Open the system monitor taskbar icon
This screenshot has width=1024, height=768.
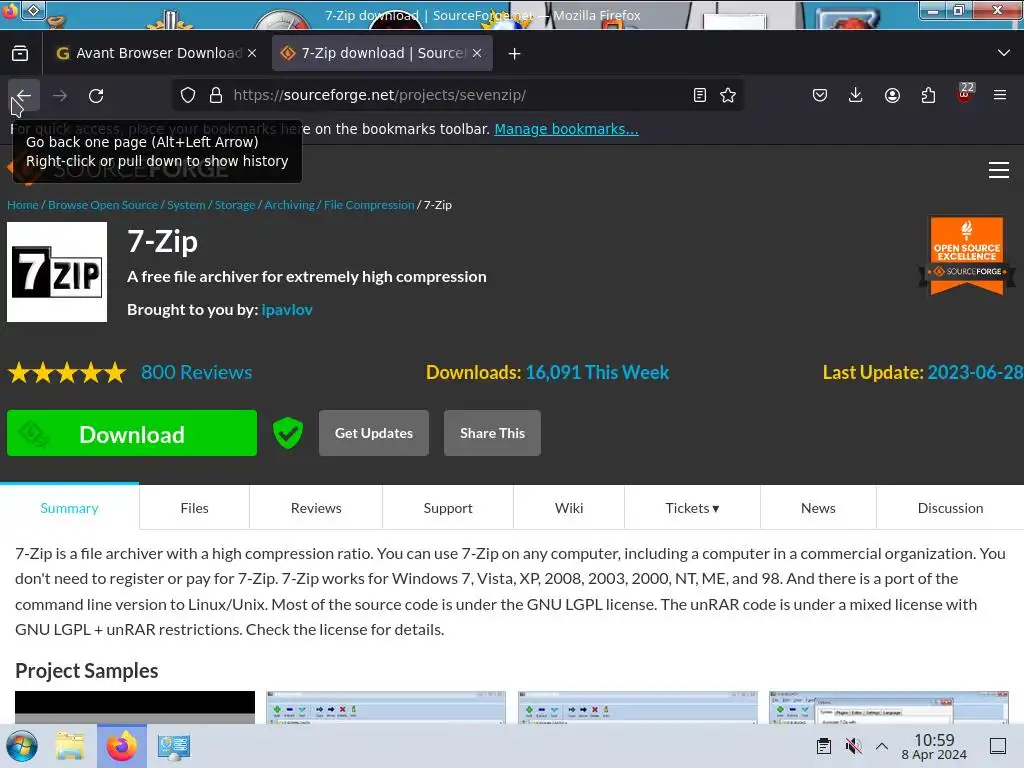(174, 746)
